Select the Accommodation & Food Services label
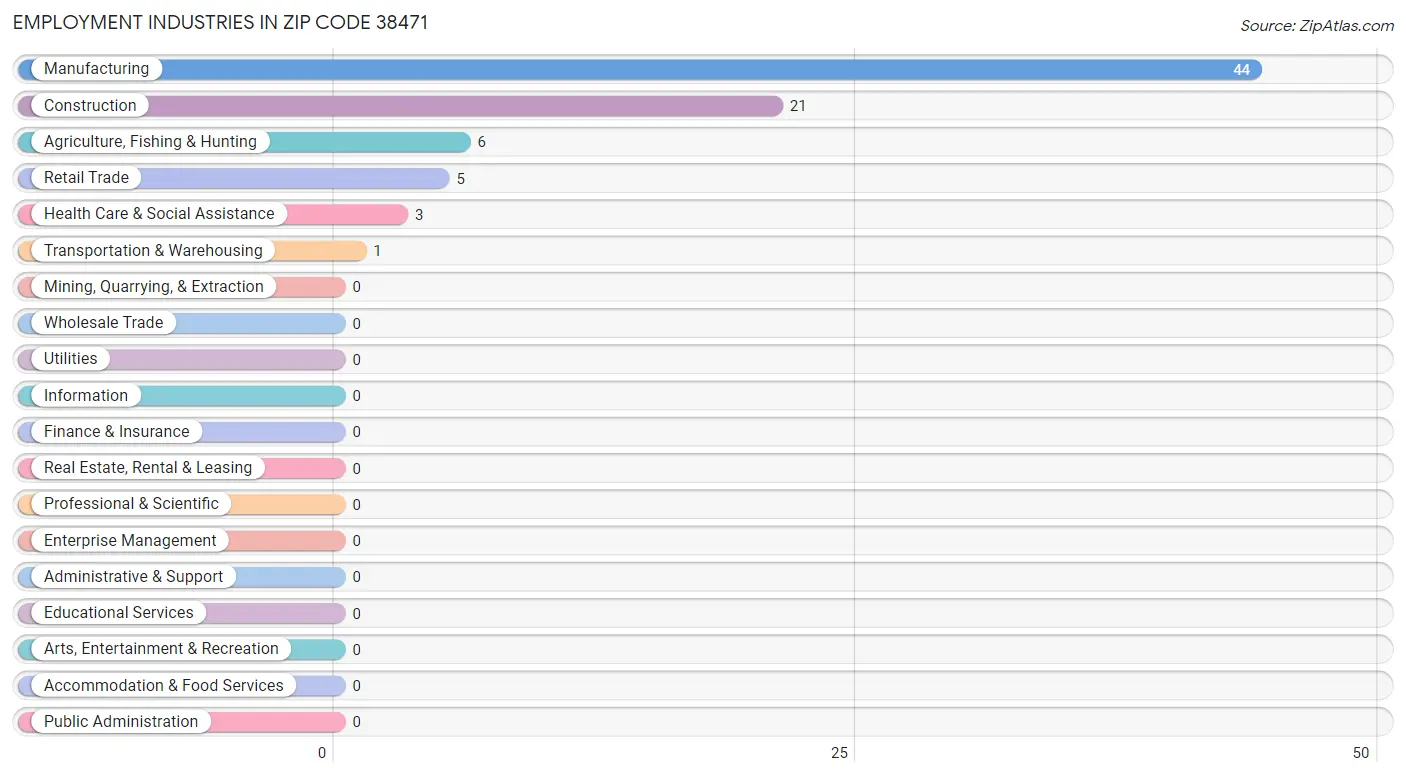The image size is (1406, 776). (164, 686)
